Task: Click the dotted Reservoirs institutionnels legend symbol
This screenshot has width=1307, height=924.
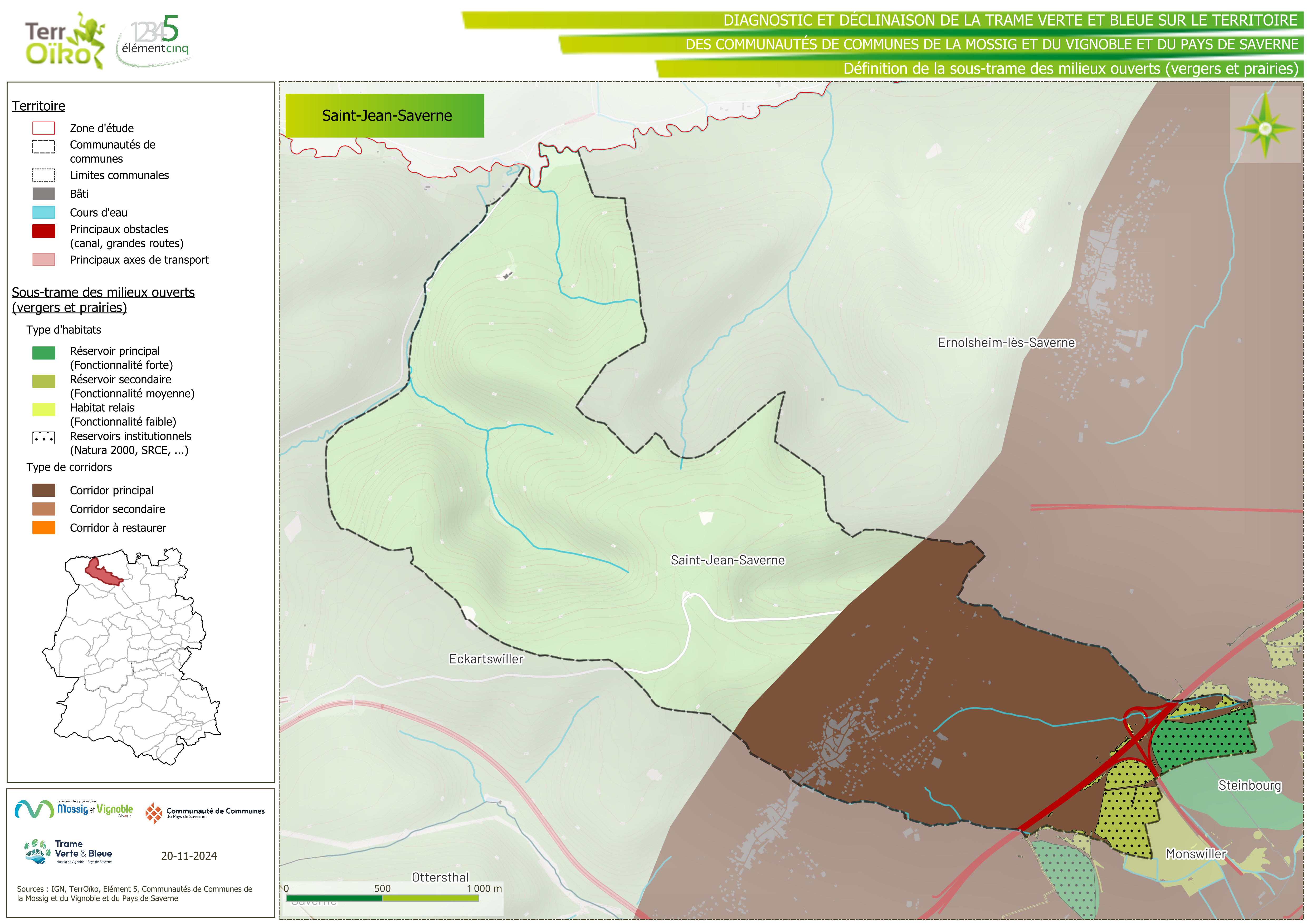Action: [43, 438]
